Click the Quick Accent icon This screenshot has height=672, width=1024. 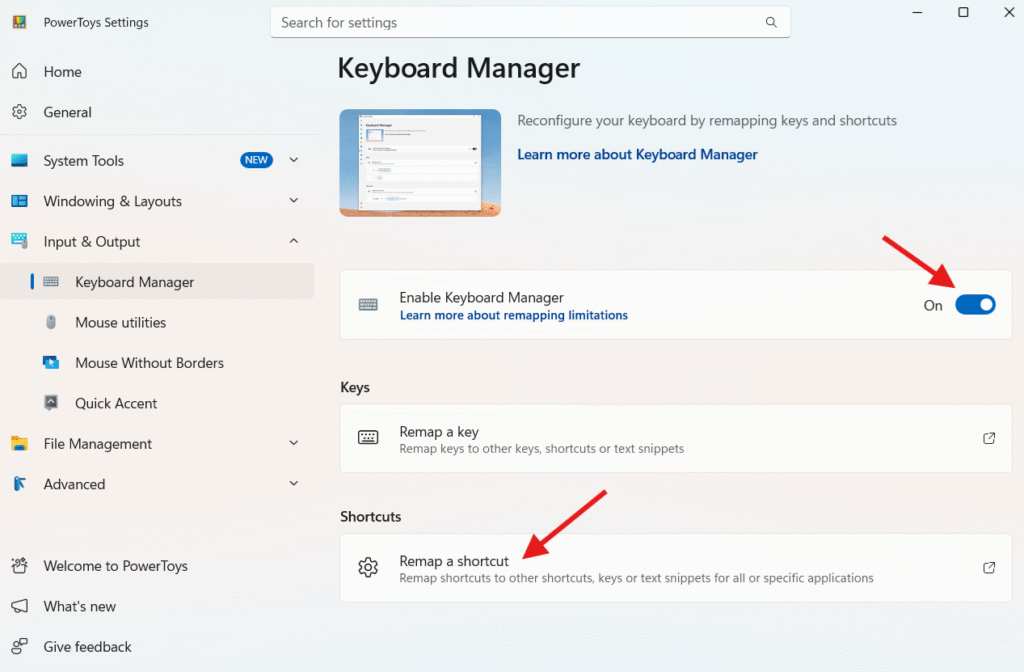click(51, 403)
